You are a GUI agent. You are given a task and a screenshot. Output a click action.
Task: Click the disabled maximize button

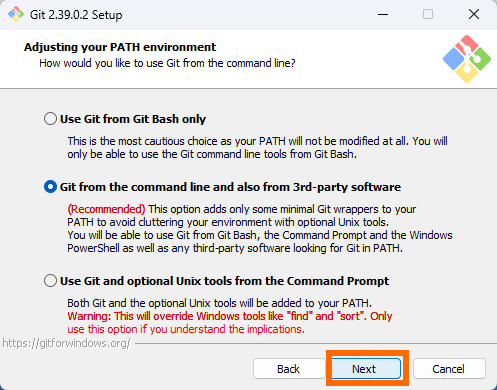[x=428, y=14]
